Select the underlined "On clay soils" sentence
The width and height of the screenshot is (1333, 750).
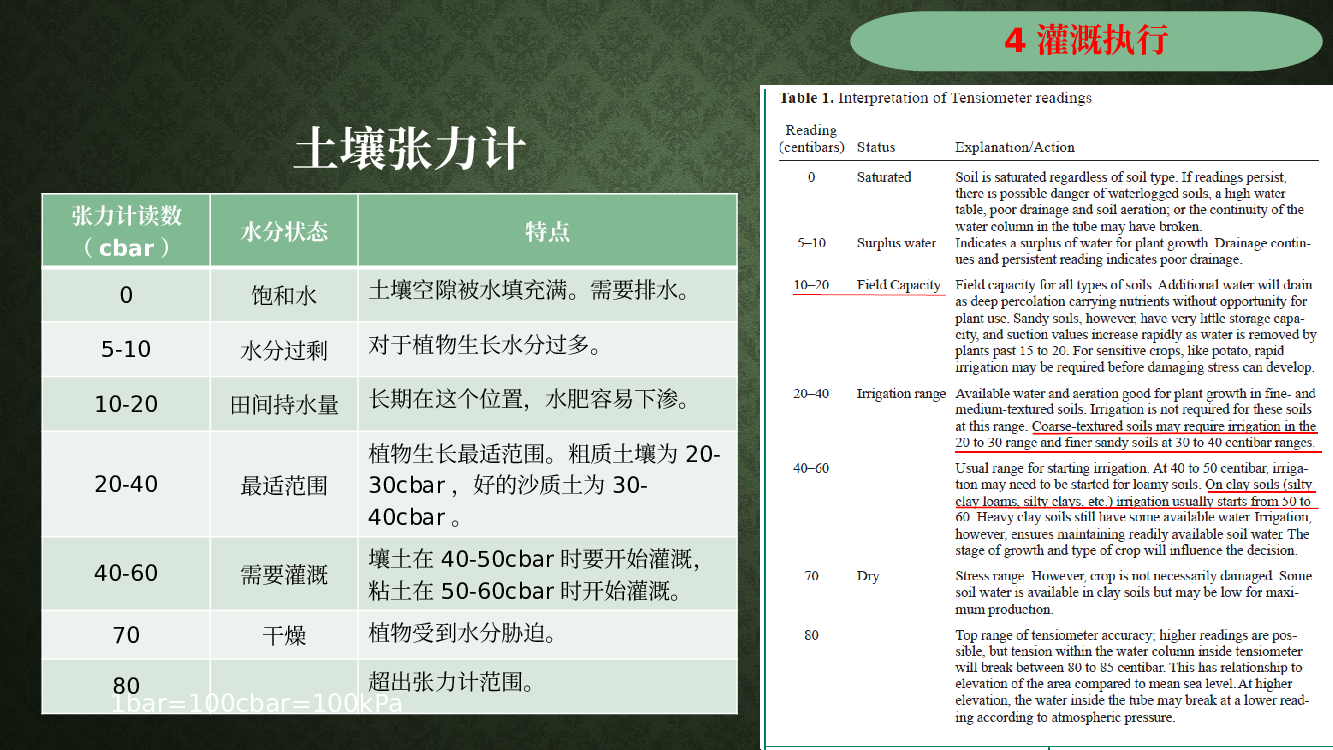pos(1135,493)
